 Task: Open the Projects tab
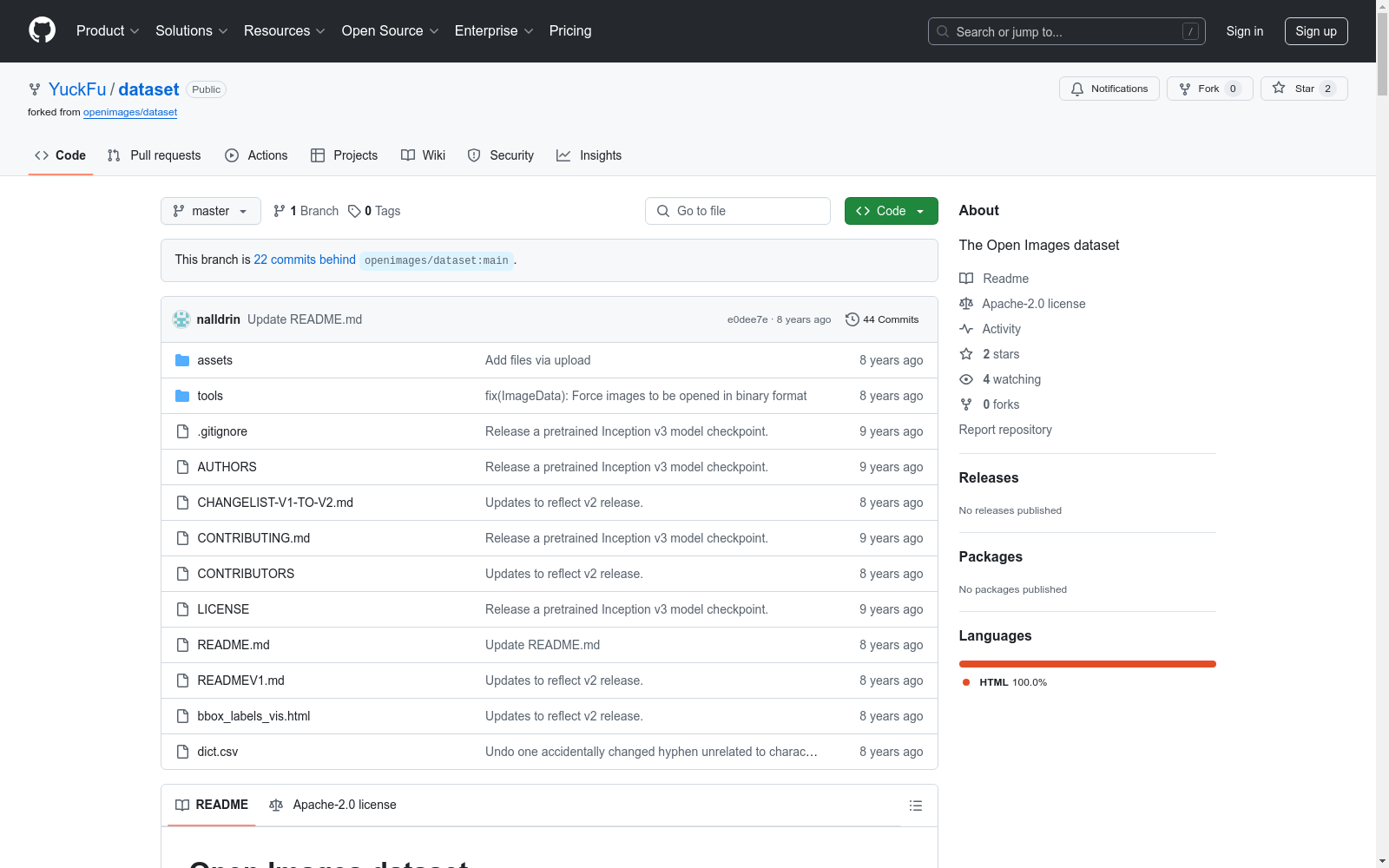345,155
